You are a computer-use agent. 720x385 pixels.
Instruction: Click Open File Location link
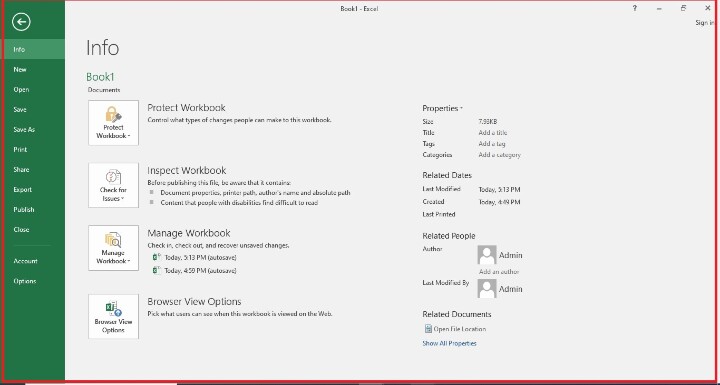point(460,329)
